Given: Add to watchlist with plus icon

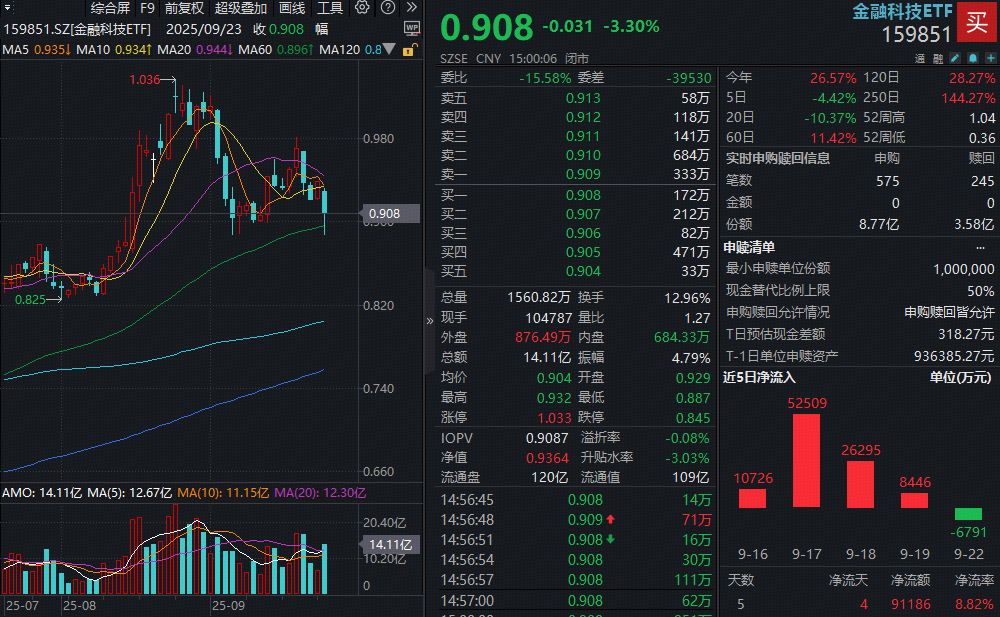Looking at the screenshot, I should click(990, 58).
